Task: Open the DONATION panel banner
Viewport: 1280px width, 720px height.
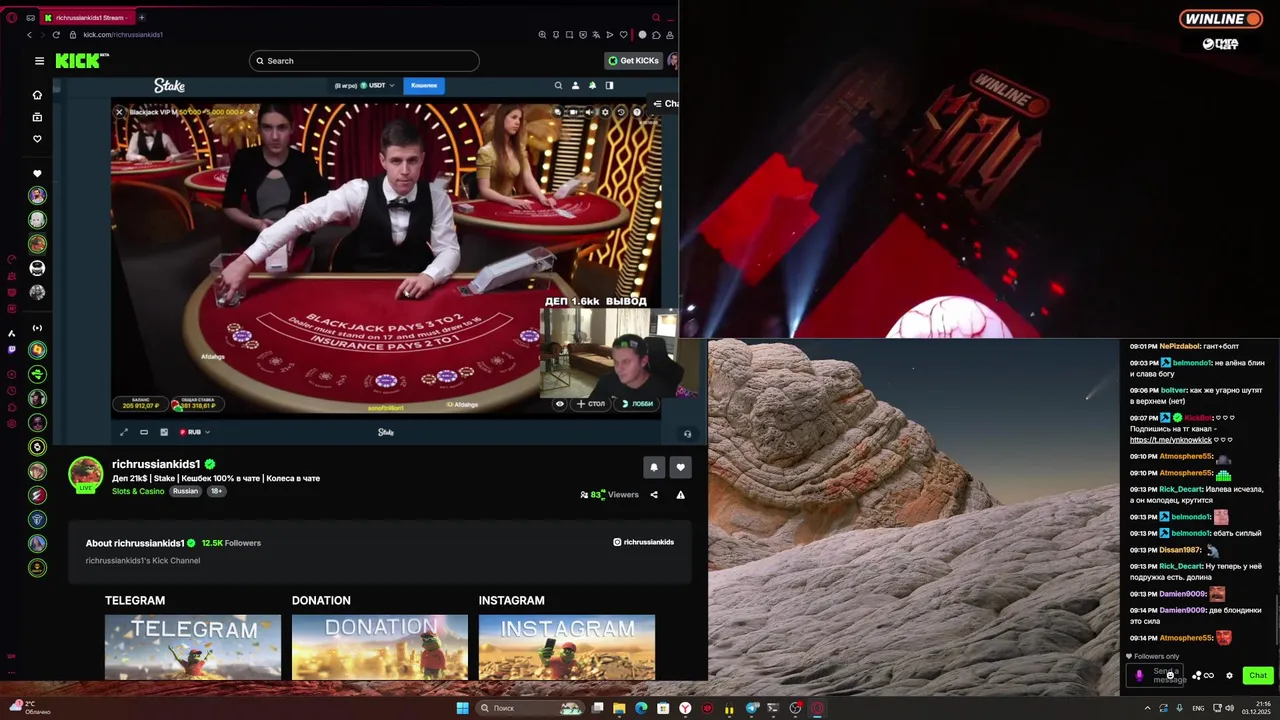Action: (x=380, y=647)
